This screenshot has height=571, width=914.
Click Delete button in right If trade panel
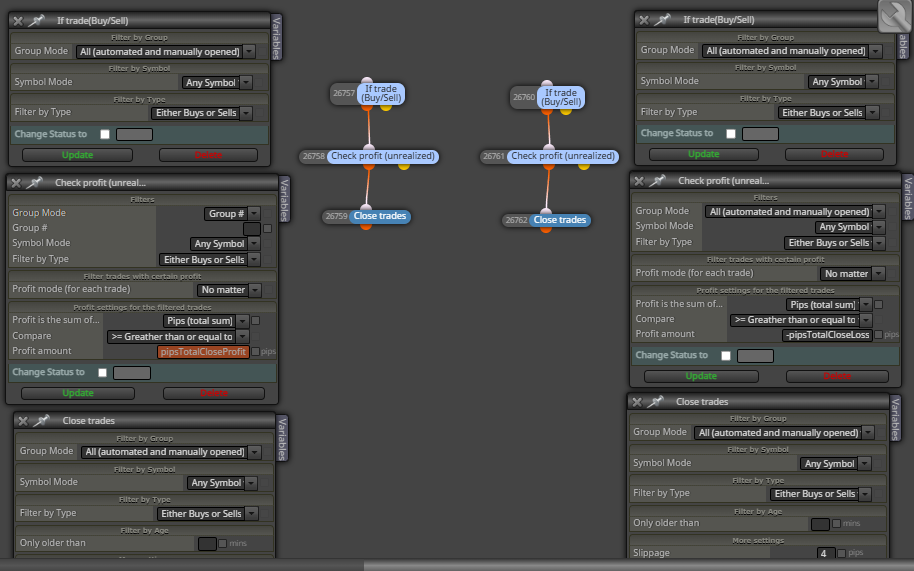pos(834,154)
